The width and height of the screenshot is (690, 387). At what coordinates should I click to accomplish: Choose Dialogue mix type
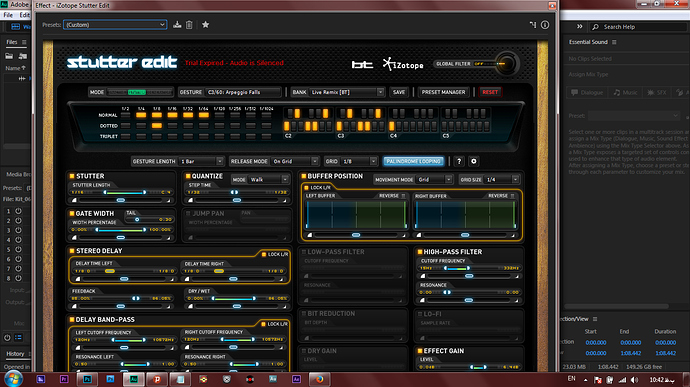point(587,92)
